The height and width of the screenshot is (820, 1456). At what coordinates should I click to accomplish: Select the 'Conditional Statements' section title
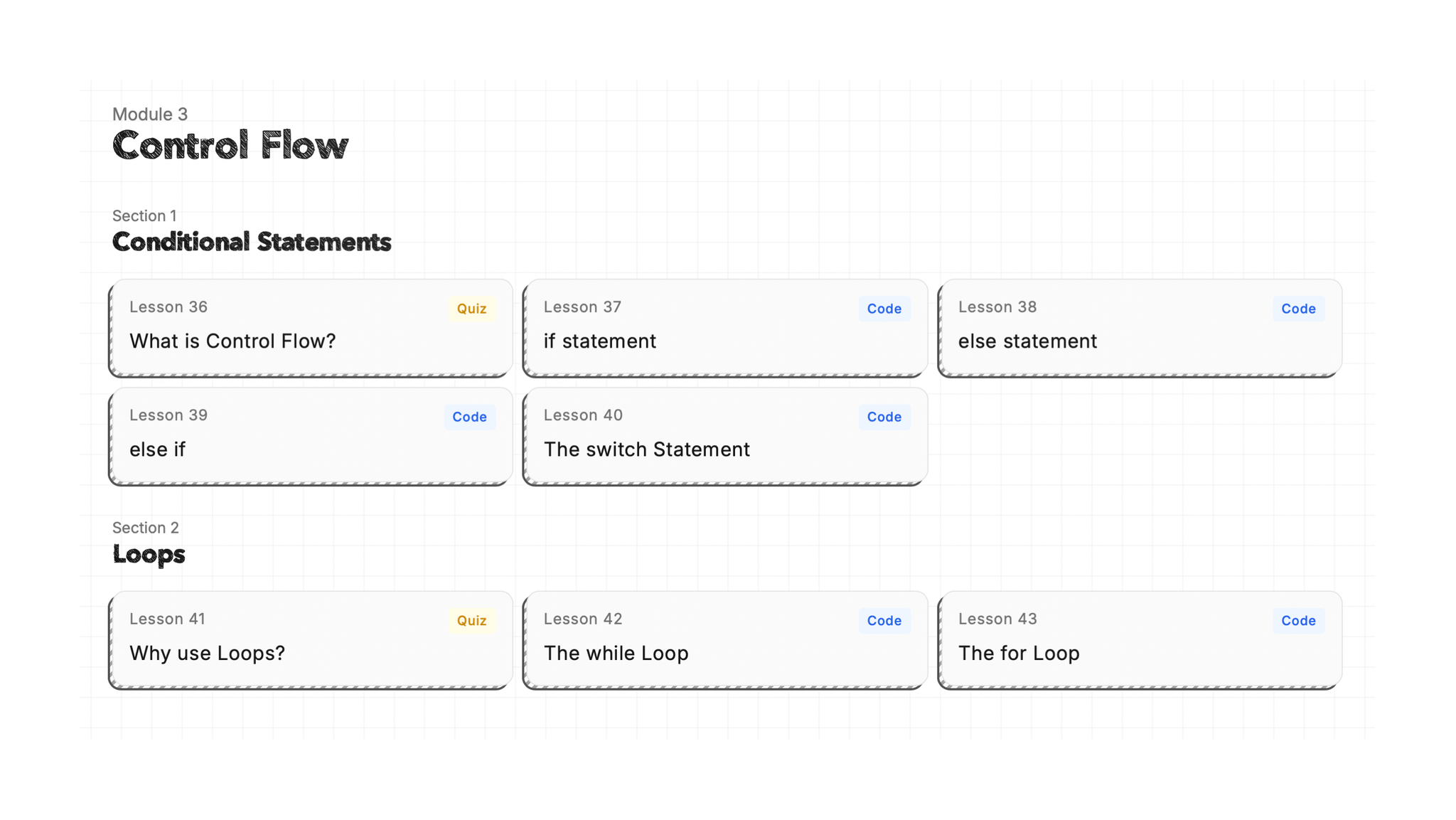pyautogui.click(x=250, y=242)
